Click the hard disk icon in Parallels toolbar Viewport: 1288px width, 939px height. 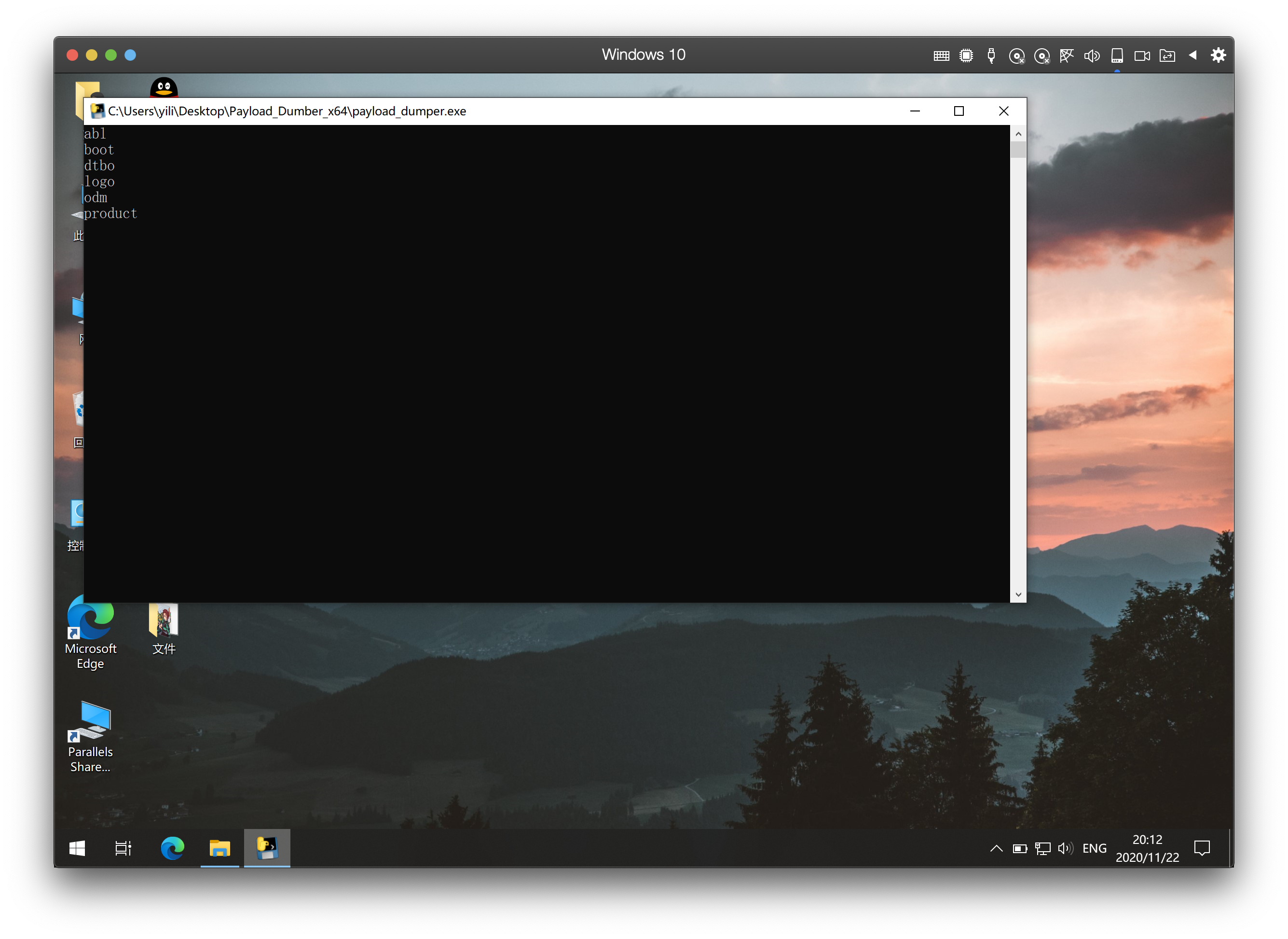tap(1117, 55)
